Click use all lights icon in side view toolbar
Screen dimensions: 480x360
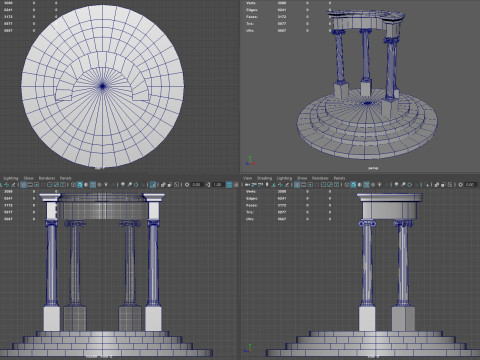[x=380, y=185]
